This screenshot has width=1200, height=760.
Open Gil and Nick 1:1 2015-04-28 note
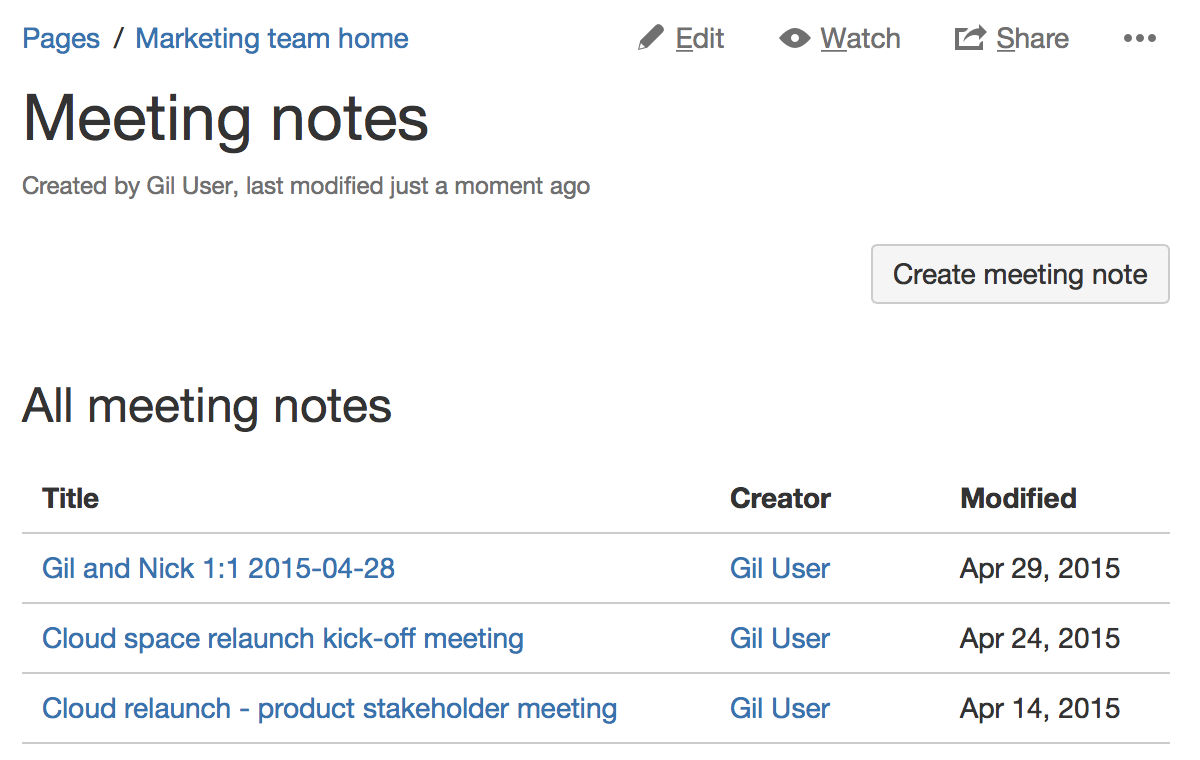tap(218, 568)
